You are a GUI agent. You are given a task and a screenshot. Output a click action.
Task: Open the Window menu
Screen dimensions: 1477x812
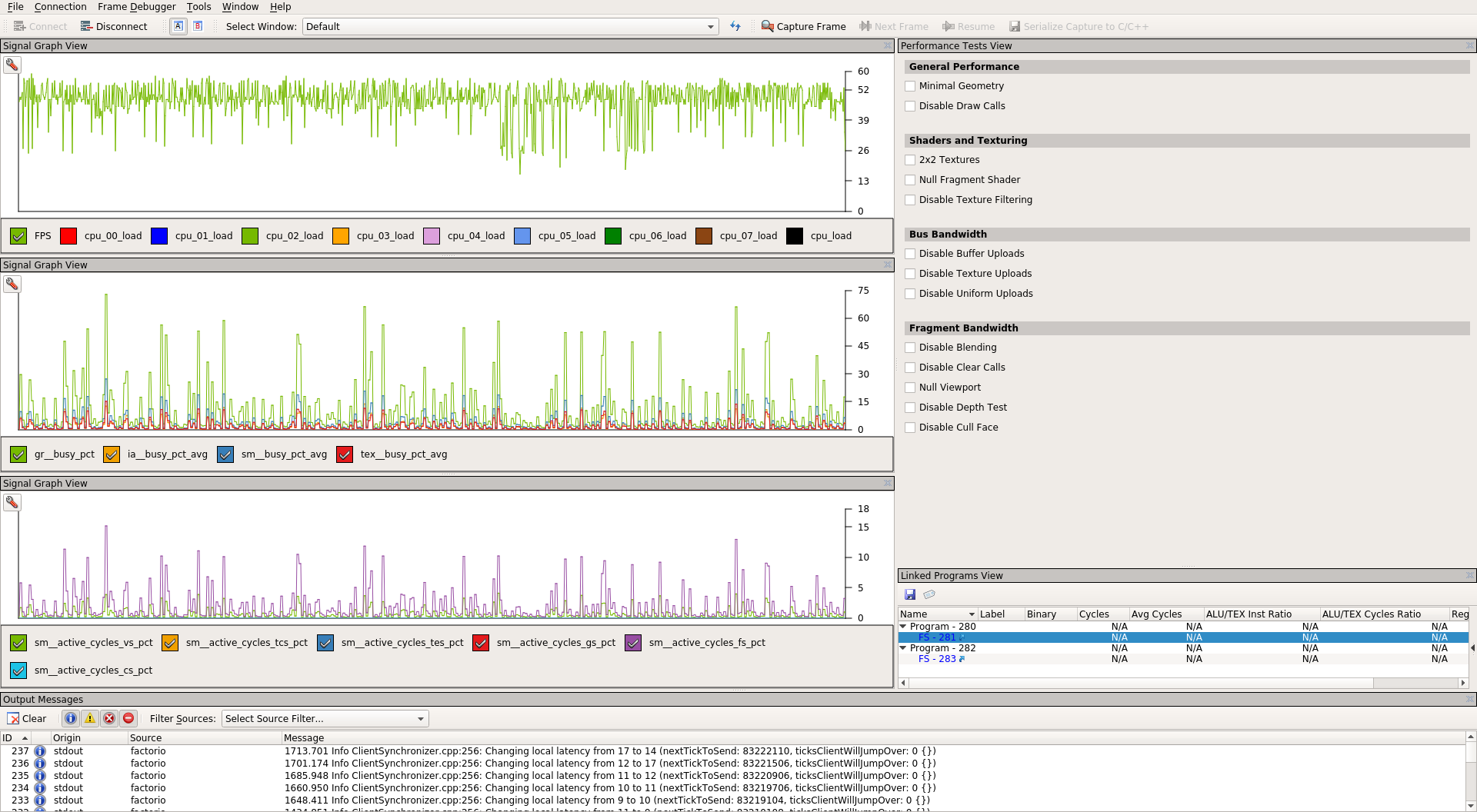pyautogui.click(x=240, y=6)
